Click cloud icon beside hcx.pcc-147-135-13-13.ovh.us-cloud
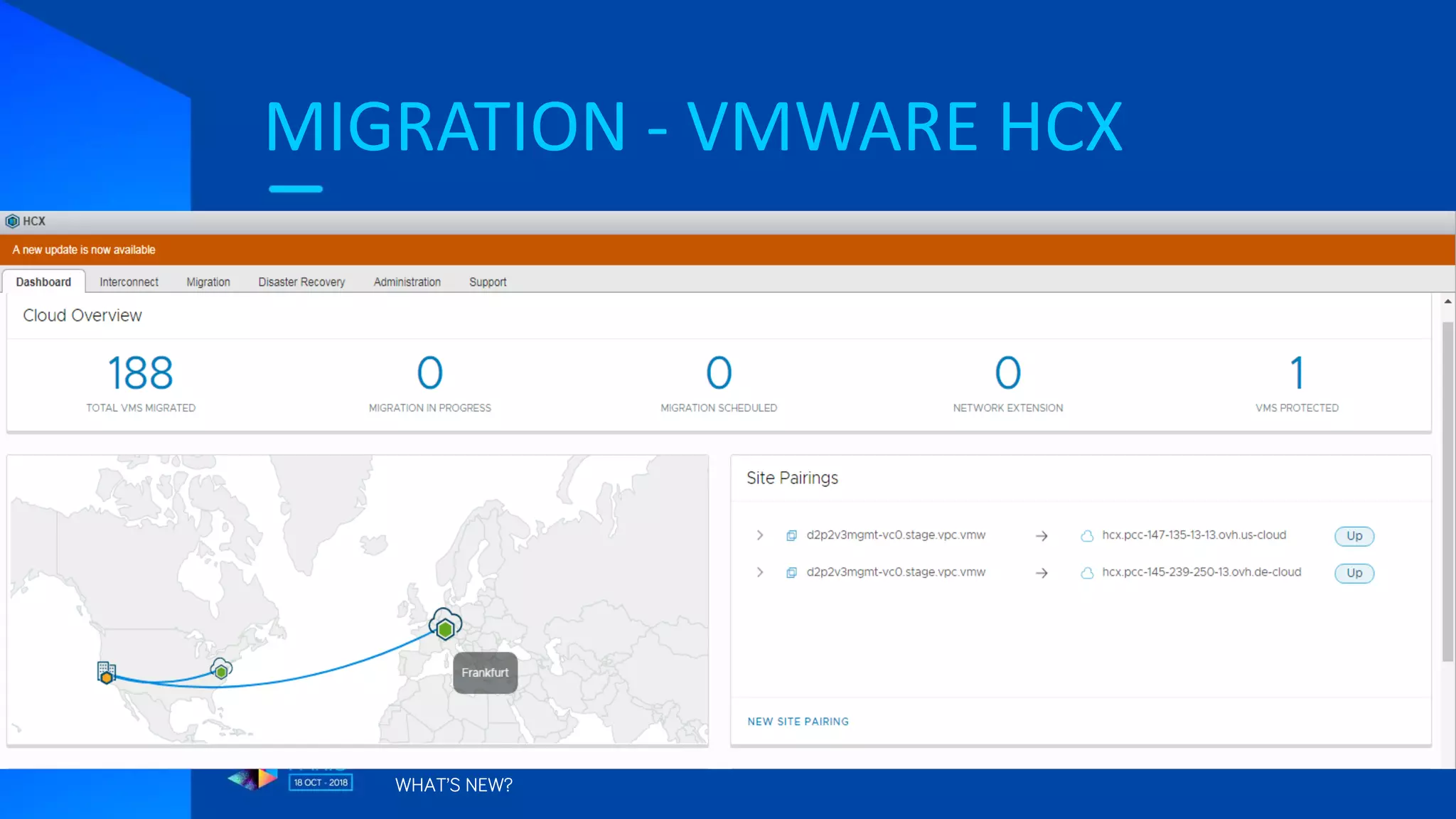This screenshot has height=819, width=1456. 1087,536
